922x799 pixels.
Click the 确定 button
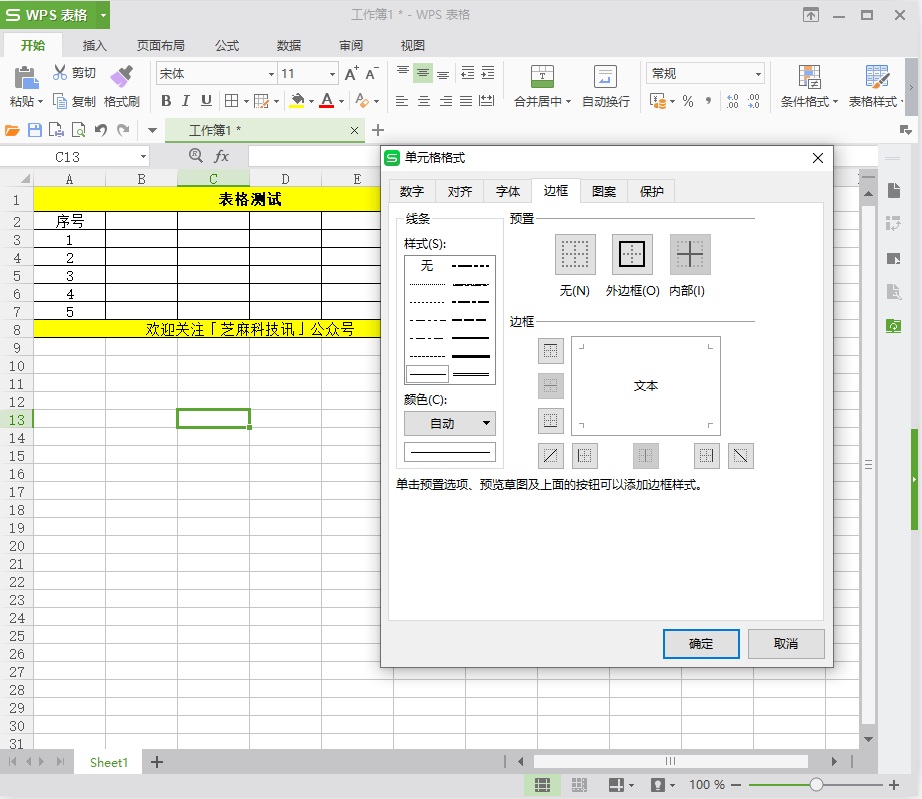click(701, 644)
